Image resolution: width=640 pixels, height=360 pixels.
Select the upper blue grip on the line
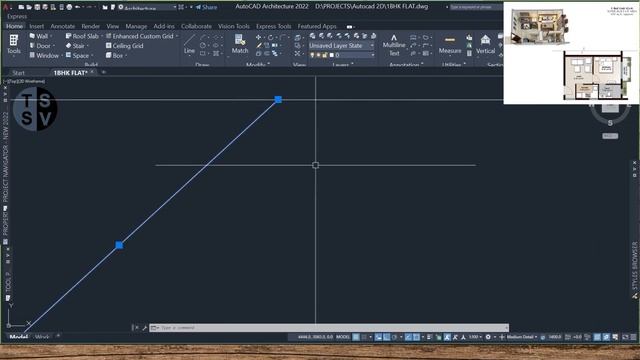(278, 99)
